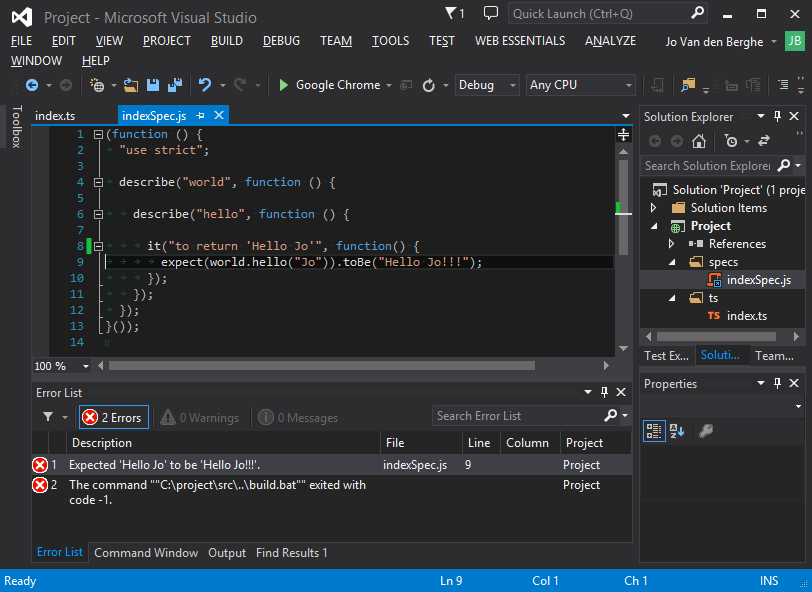Collapse the describe world block on line 4

click(x=98, y=182)
